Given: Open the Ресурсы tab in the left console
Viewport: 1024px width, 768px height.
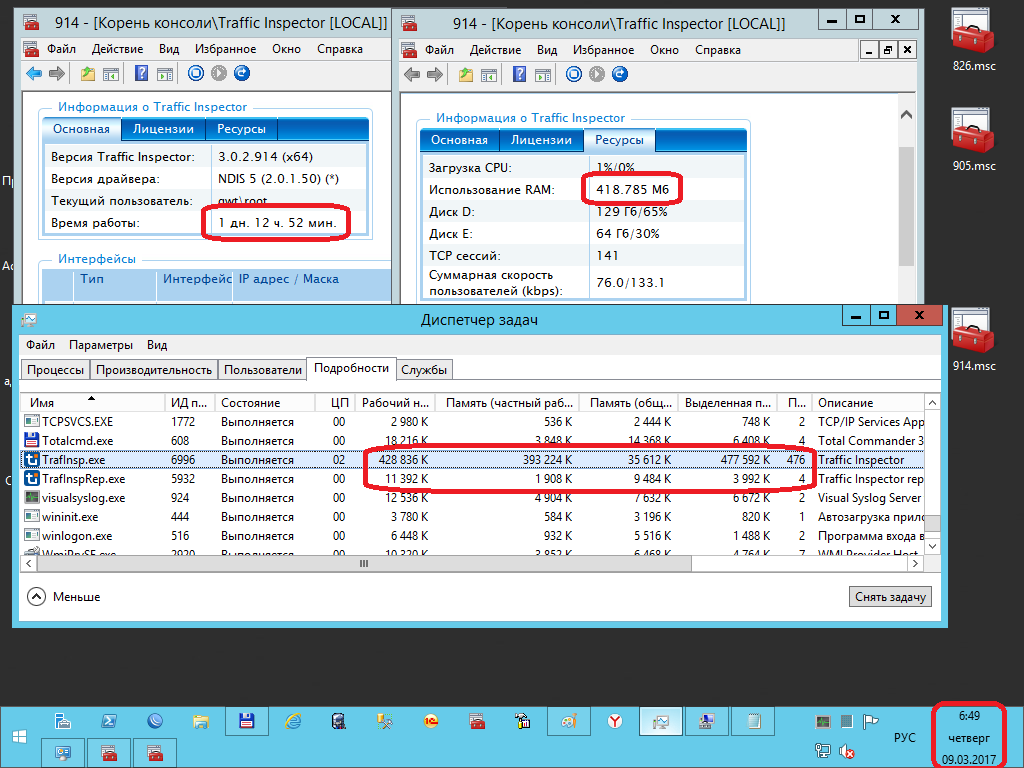Looking at the screenshot, I should (x=241, y=129).
